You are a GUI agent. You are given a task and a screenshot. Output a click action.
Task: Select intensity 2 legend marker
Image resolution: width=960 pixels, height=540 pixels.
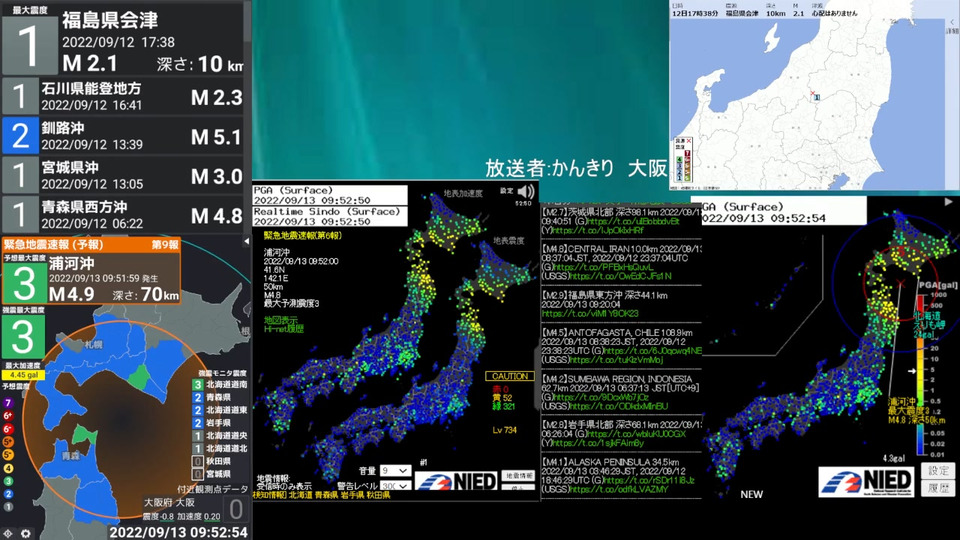point(8,494)
